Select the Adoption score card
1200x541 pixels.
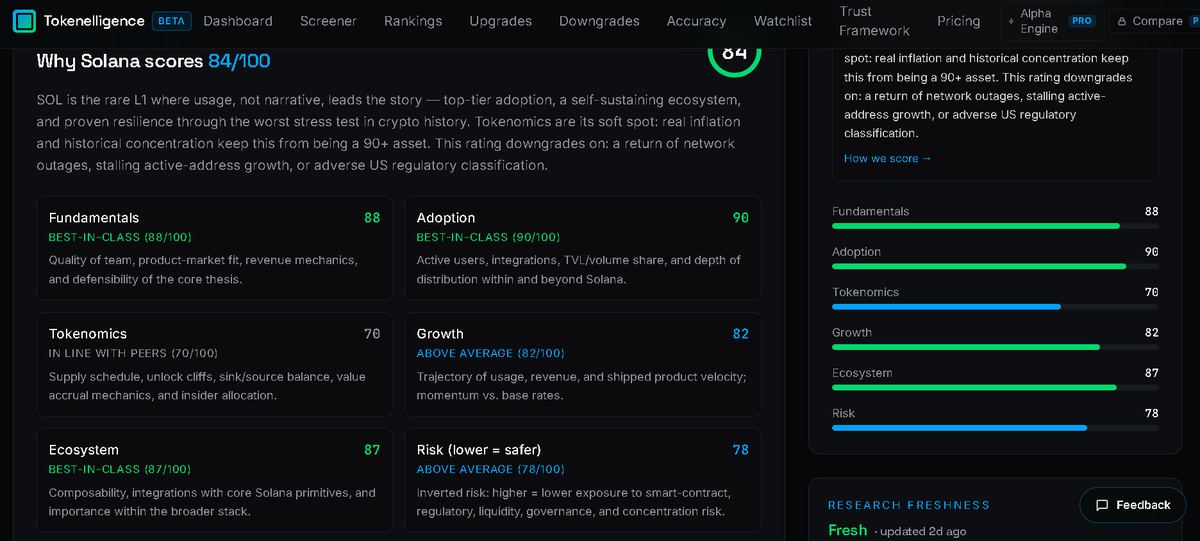[x=582, y=248]
